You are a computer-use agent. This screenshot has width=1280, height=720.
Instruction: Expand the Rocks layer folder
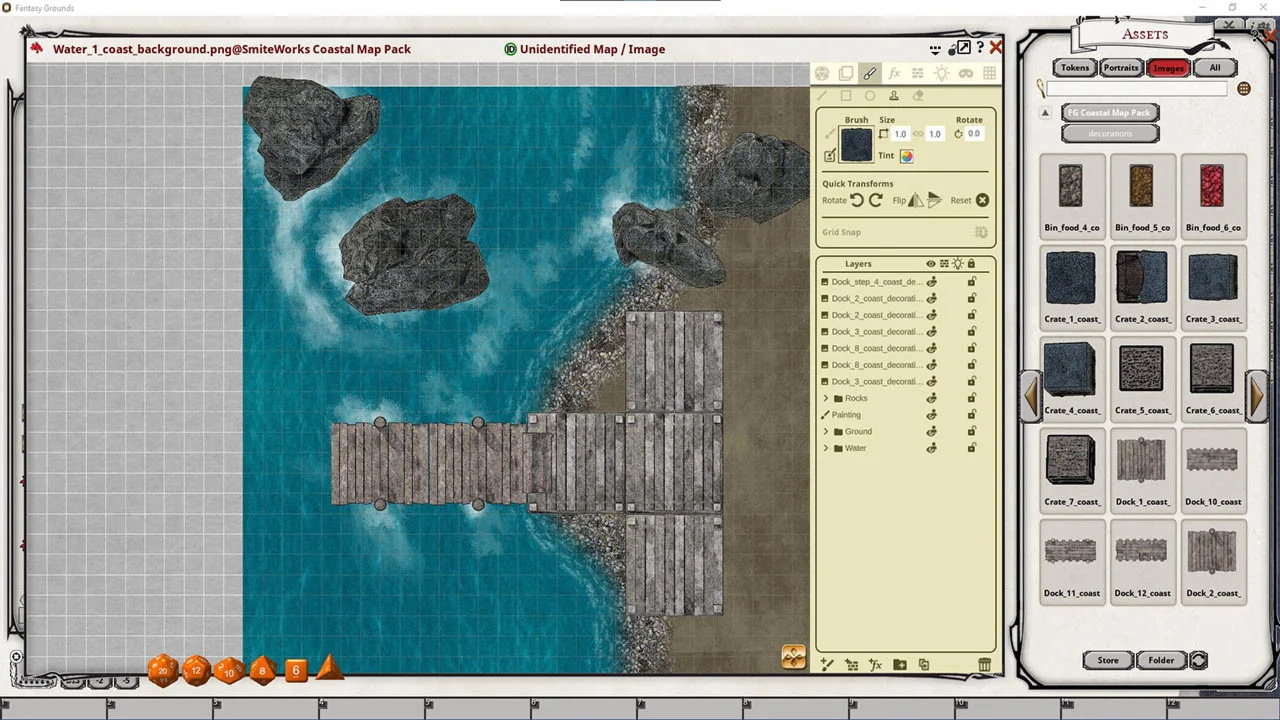point(826,398)
